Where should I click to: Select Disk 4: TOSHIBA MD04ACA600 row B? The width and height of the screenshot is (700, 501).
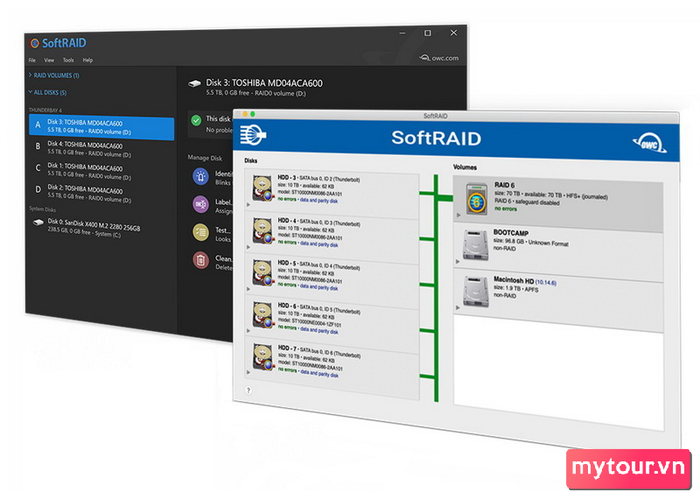point(101,149)
